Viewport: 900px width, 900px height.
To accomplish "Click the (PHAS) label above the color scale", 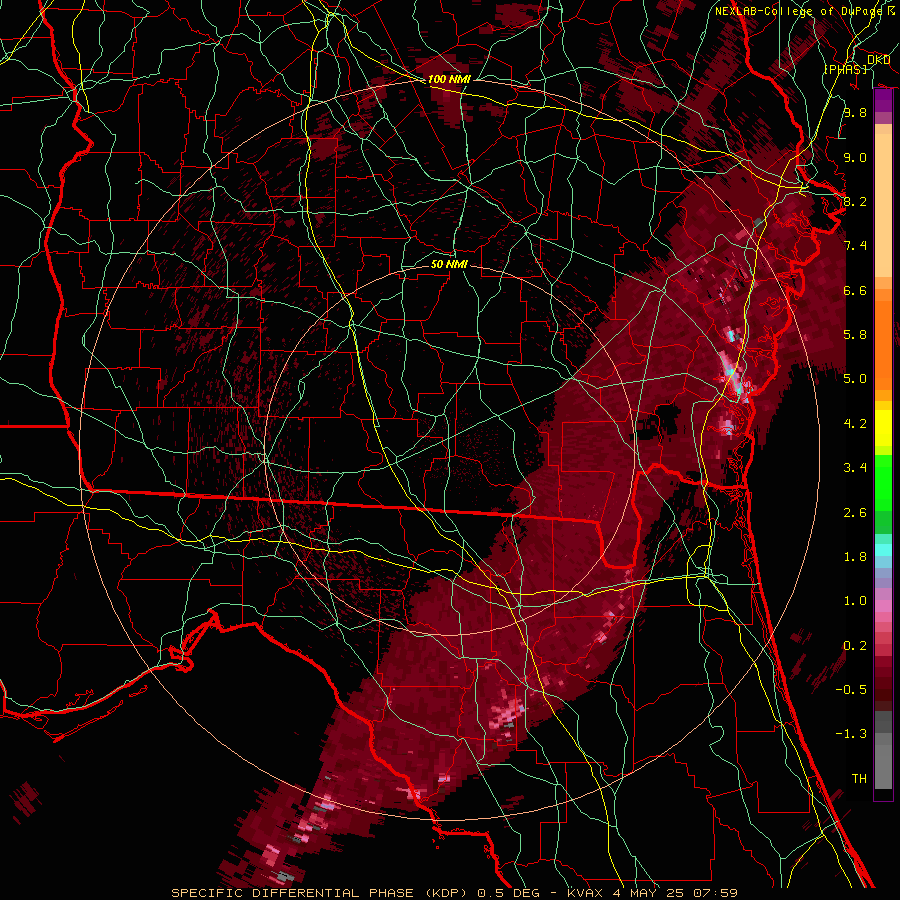I will tap(845, 69).
